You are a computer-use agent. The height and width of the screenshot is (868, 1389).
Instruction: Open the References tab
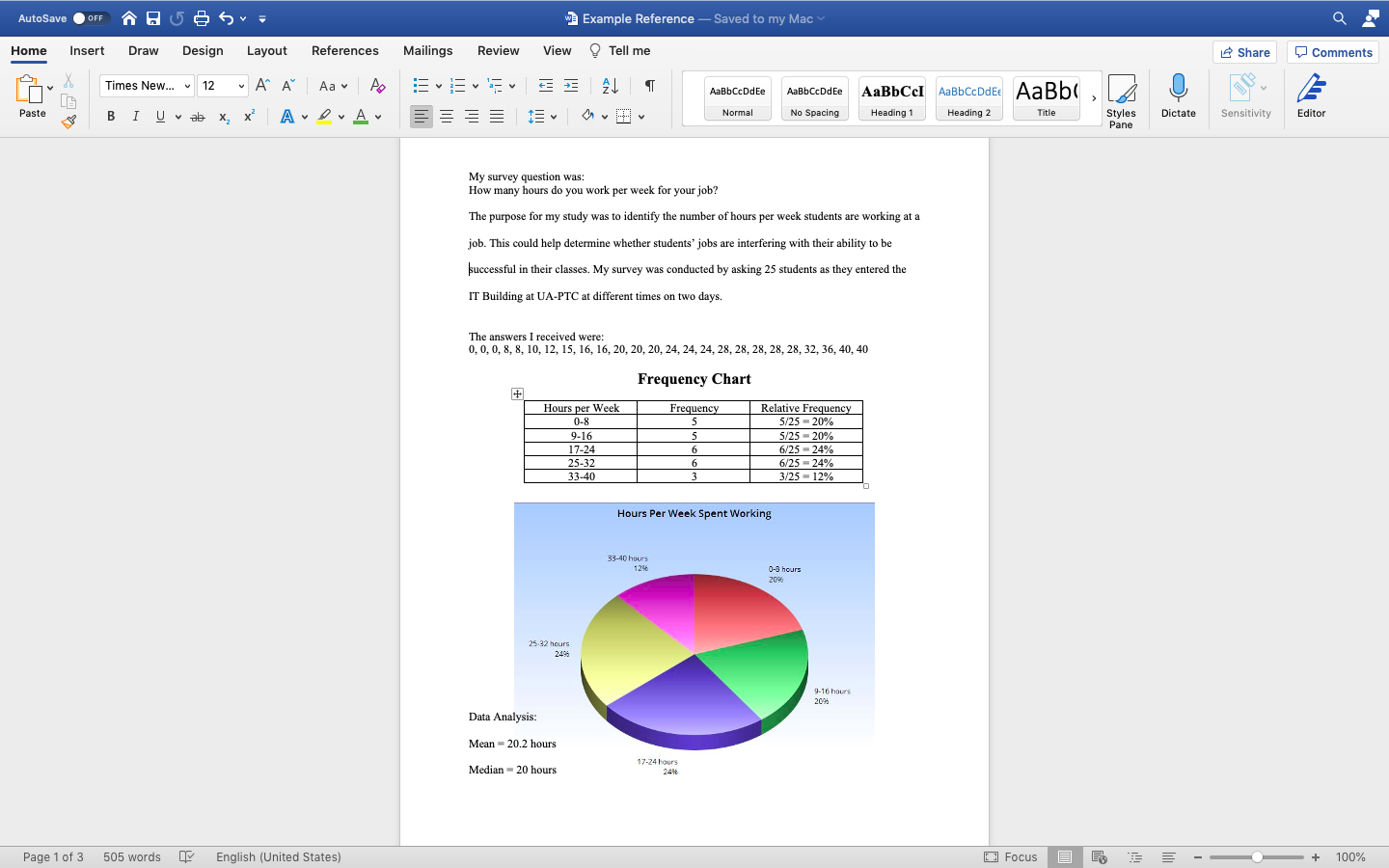(345, 51)
